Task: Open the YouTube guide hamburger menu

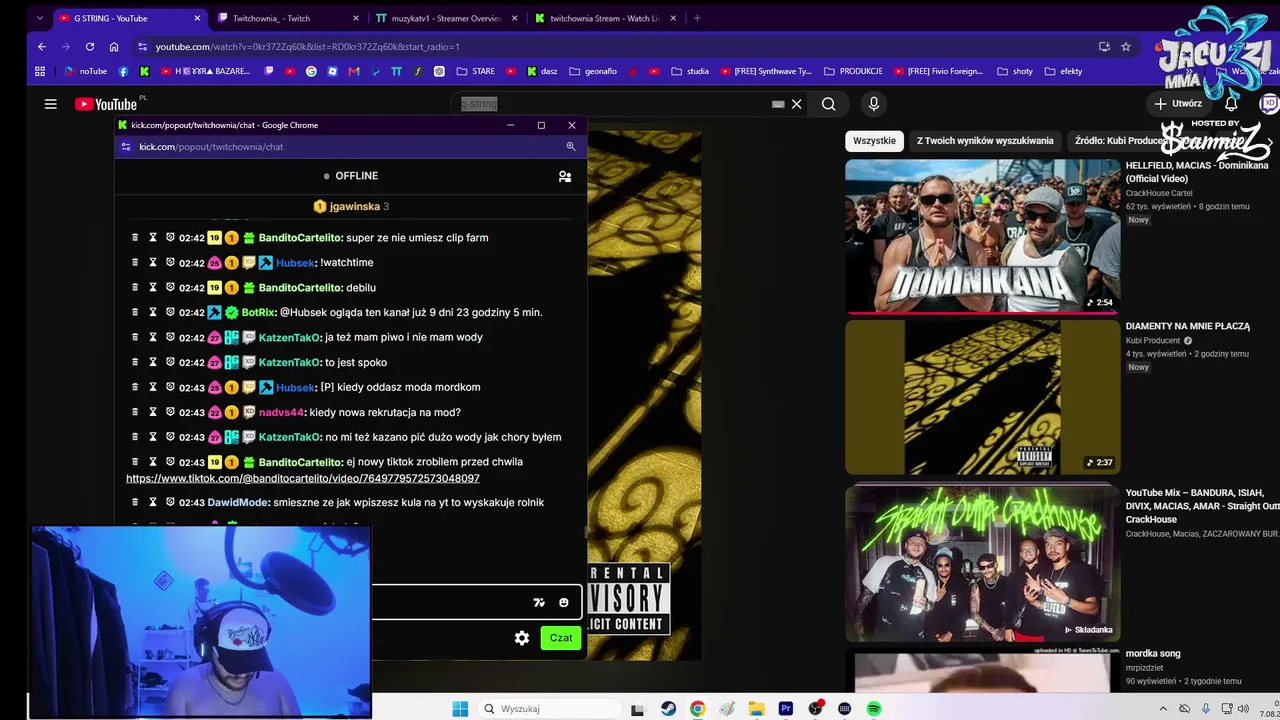Action: 50,104
